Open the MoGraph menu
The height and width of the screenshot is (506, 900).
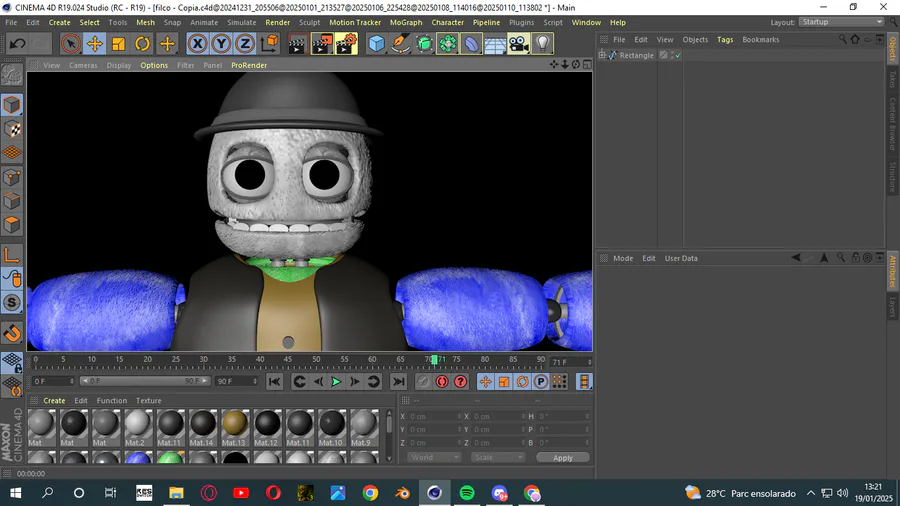click(x=406, y=22)
